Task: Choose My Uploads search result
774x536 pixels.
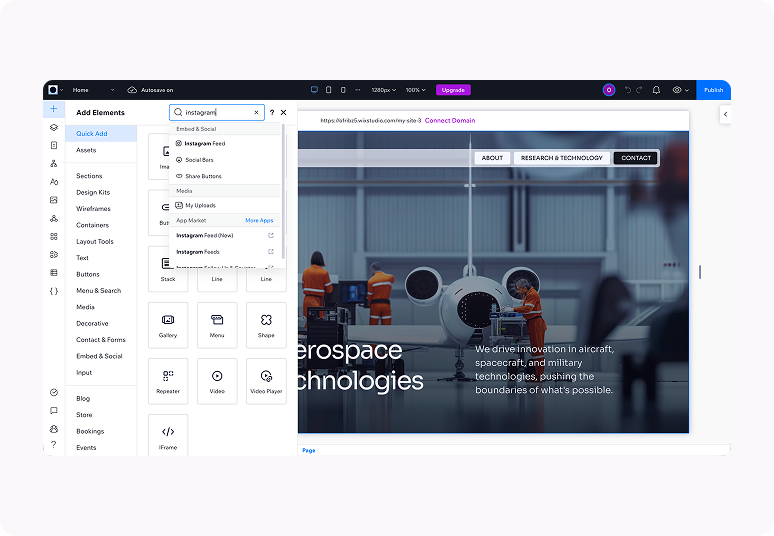Action: [x=225, y=205]
